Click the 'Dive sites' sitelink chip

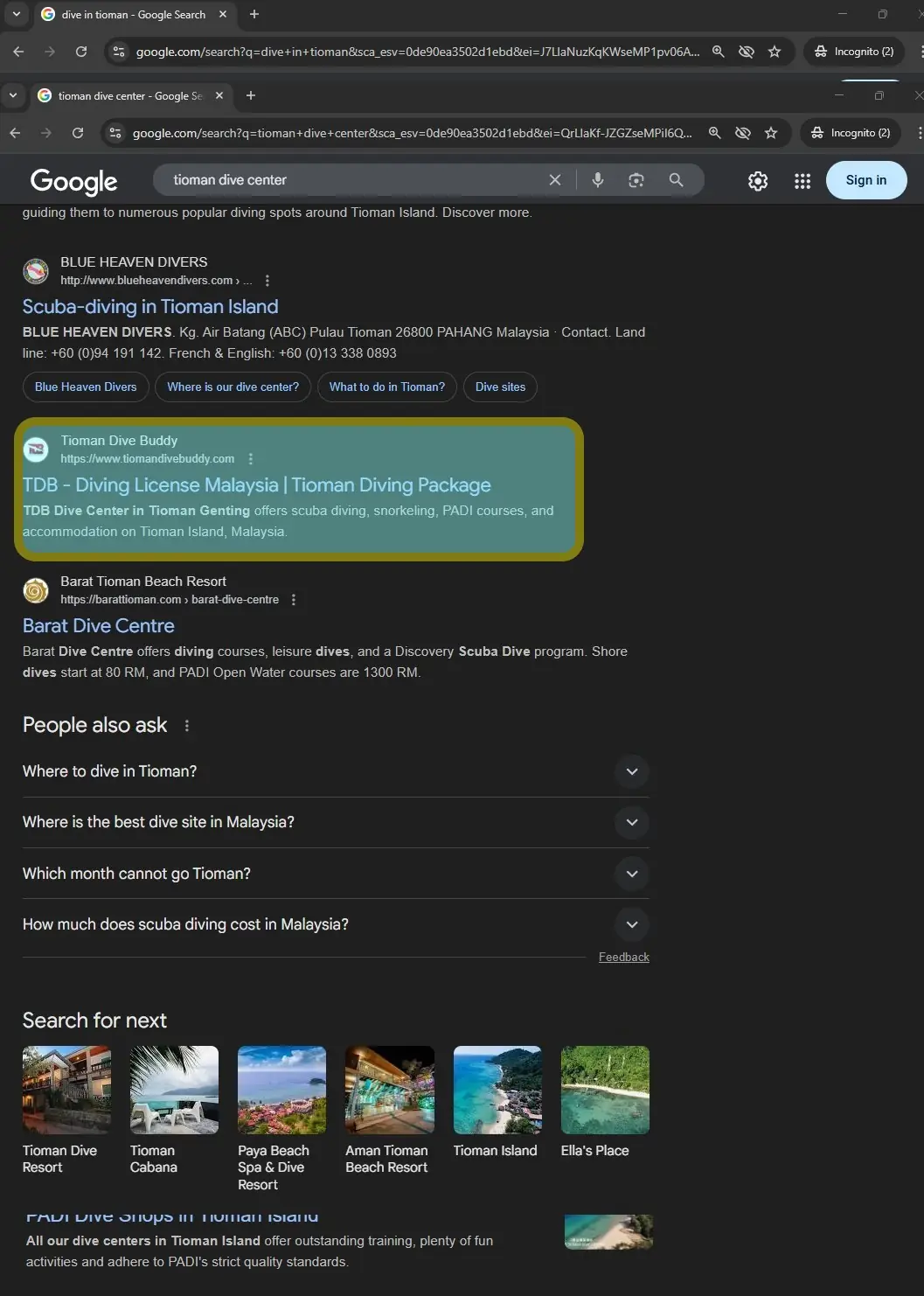(x=501, y=387)
